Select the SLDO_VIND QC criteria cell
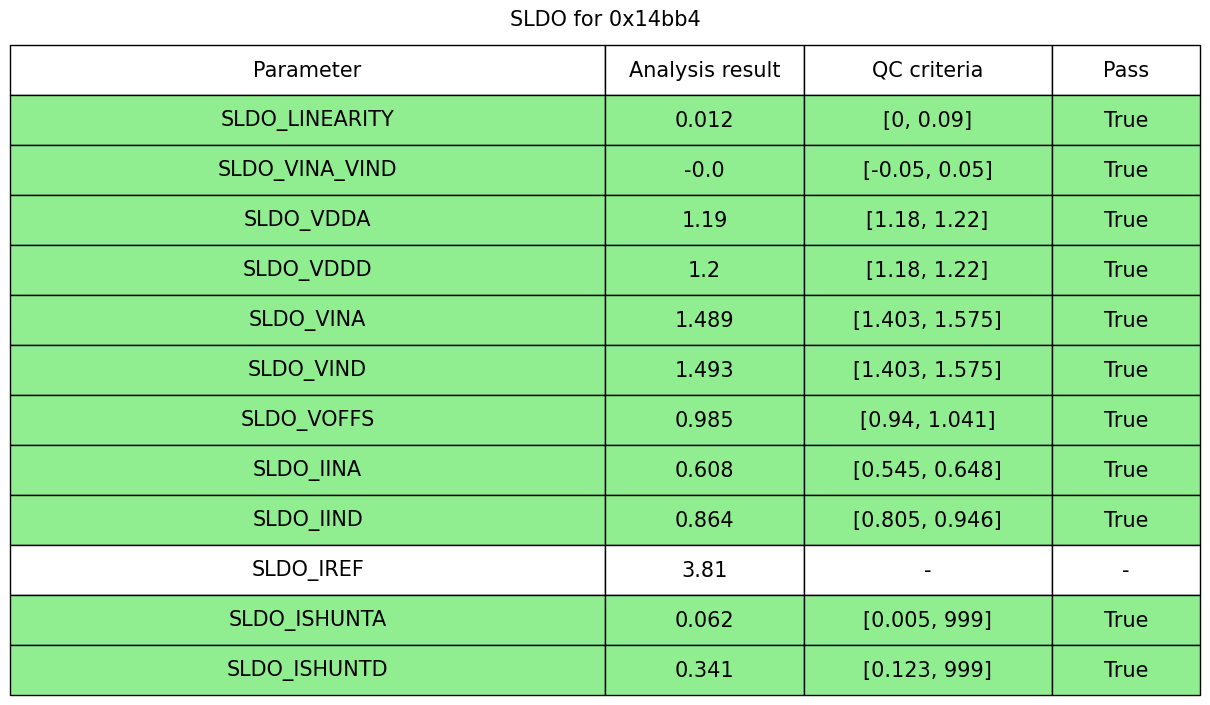 click(927, 370)
